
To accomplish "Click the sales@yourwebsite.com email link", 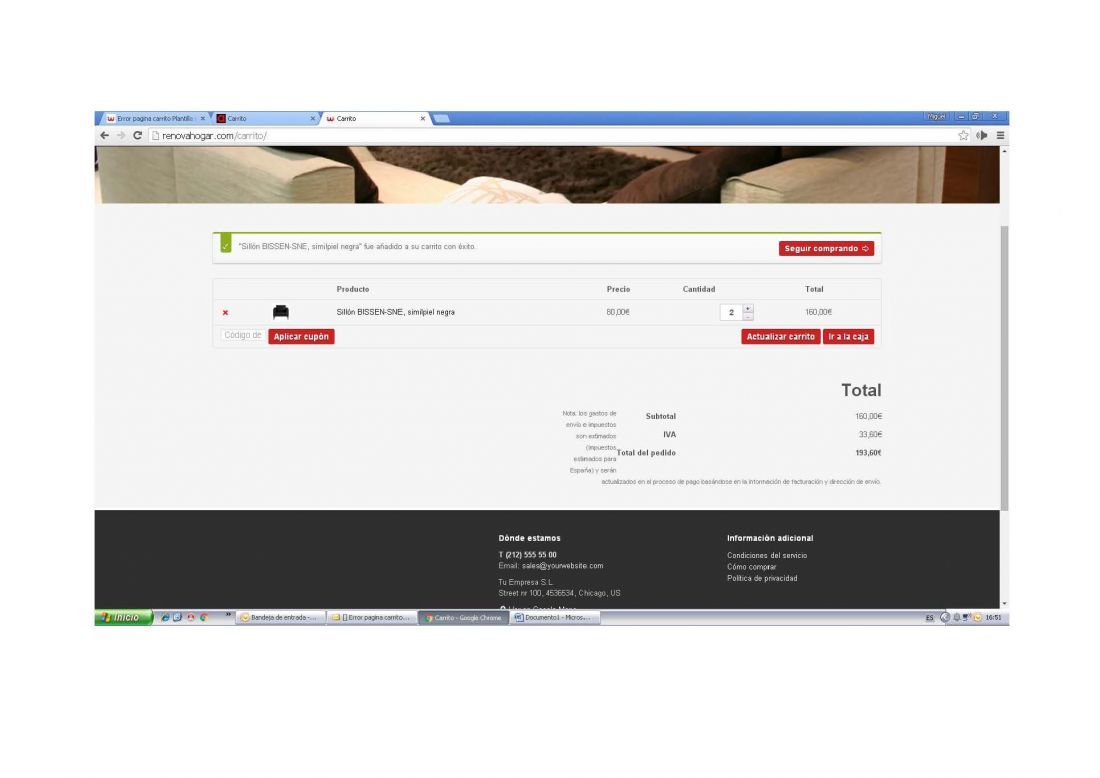I will coord(563,565).
